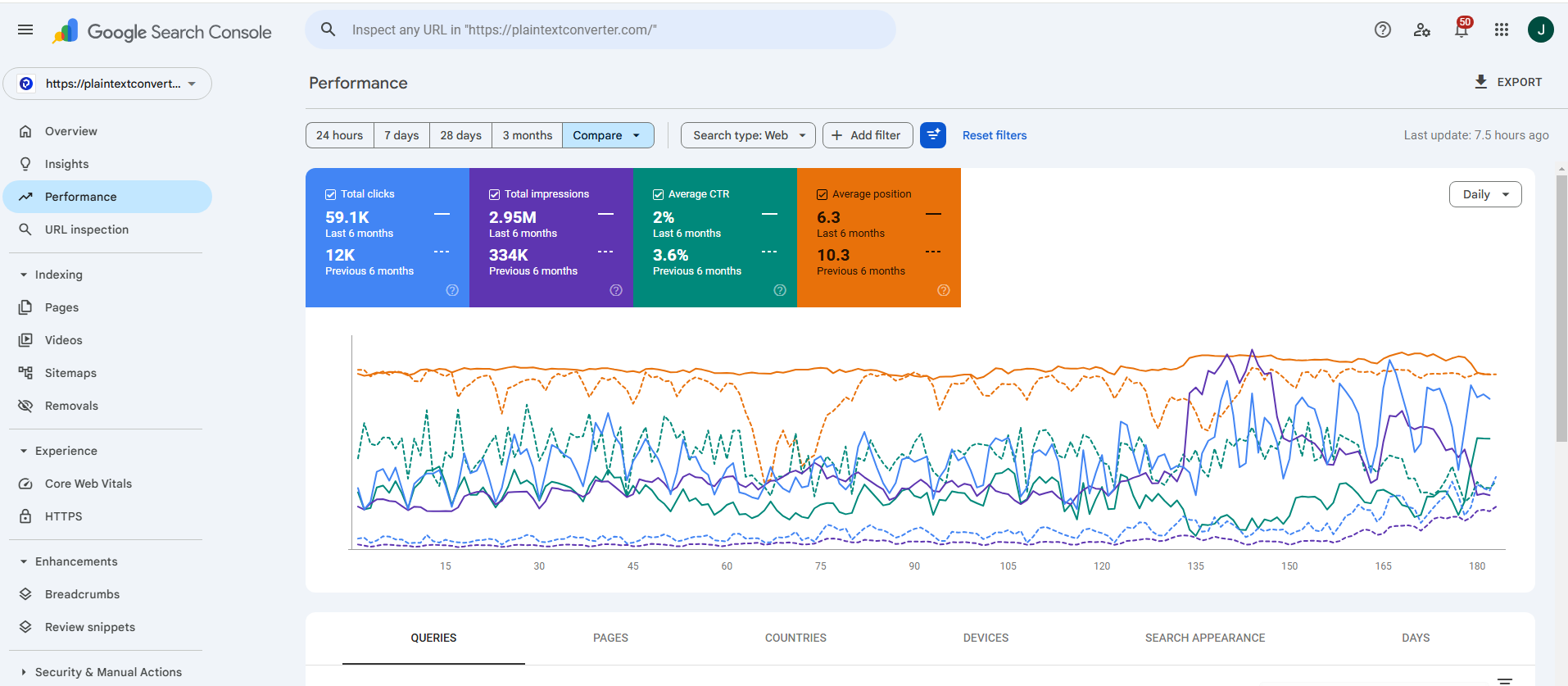Toggle the Total clicks checkbox

coord(331,194)
